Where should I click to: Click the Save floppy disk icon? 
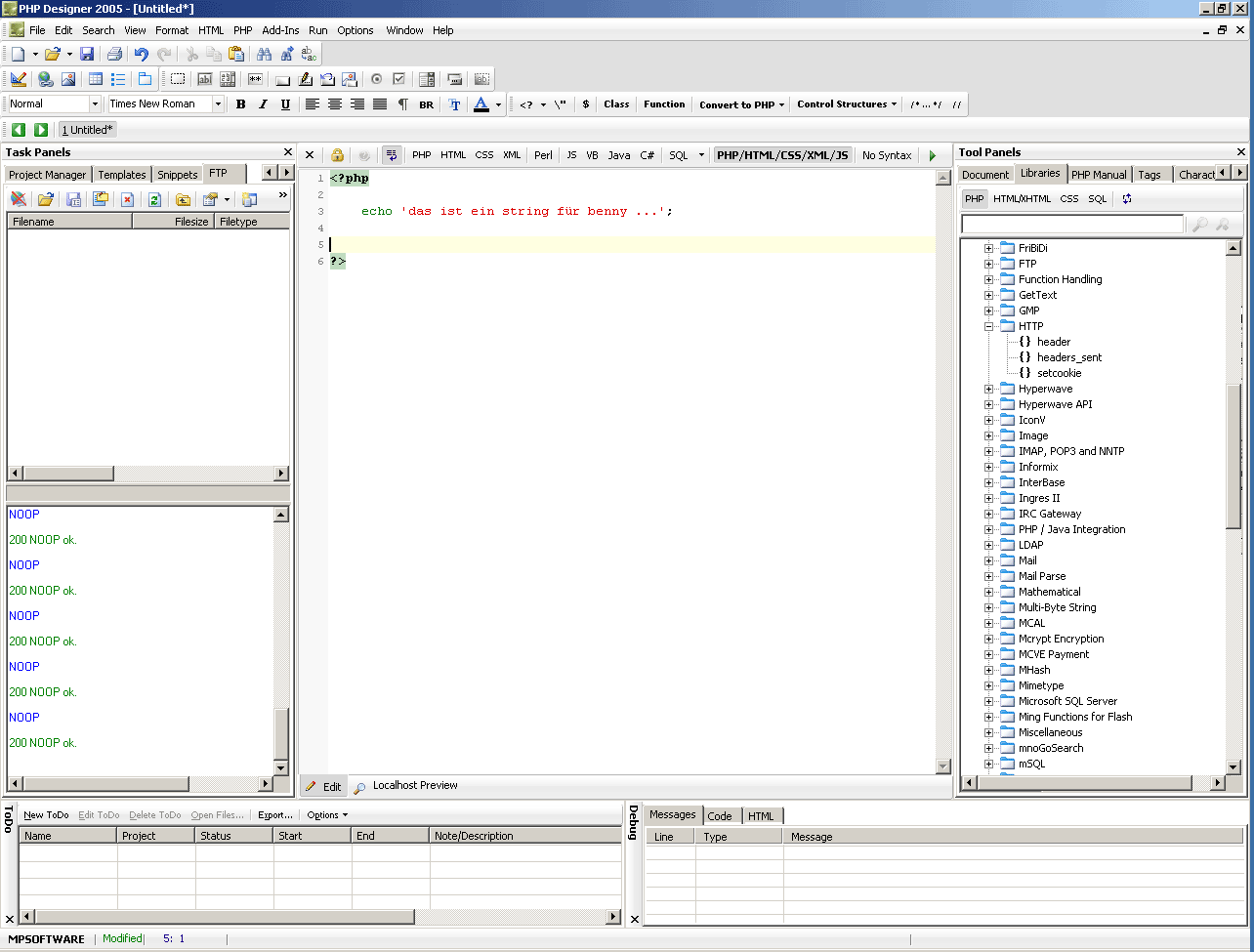pyautogui.click(x=87, y=55)
